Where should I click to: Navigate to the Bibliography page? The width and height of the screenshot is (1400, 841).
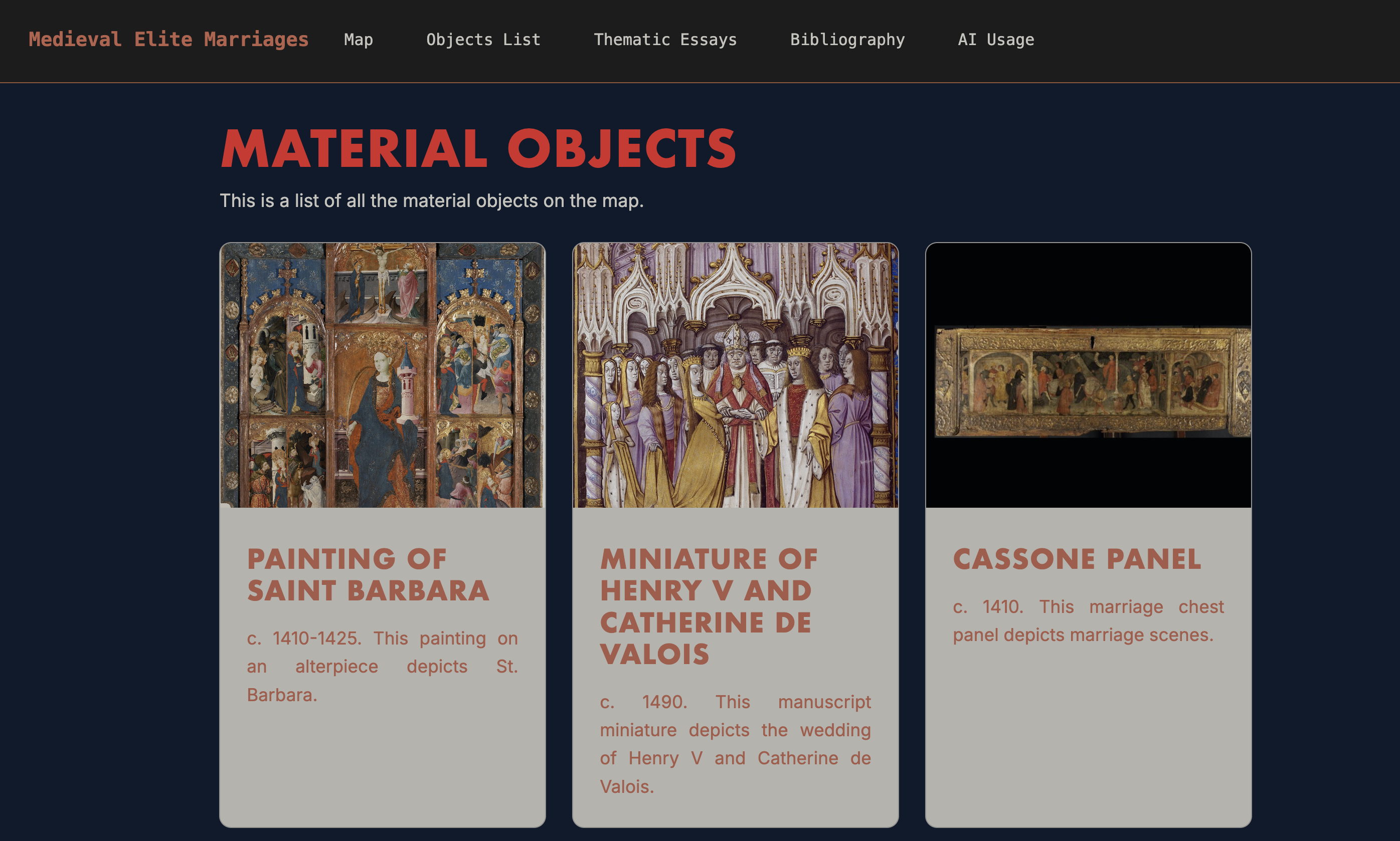coord(847,40)
